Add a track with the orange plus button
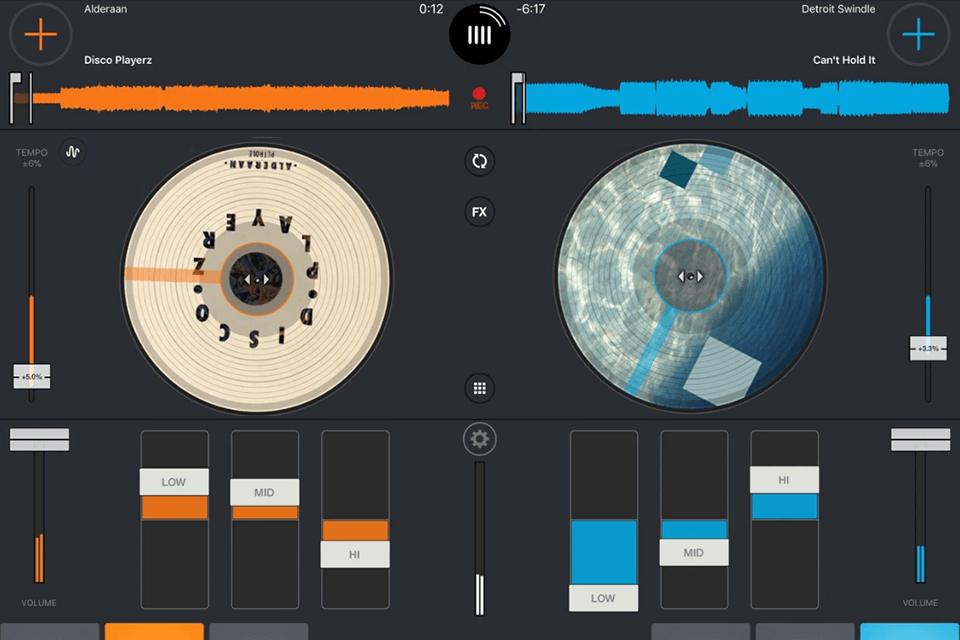Screen dimensions: 960x640 tap(40, 34)
